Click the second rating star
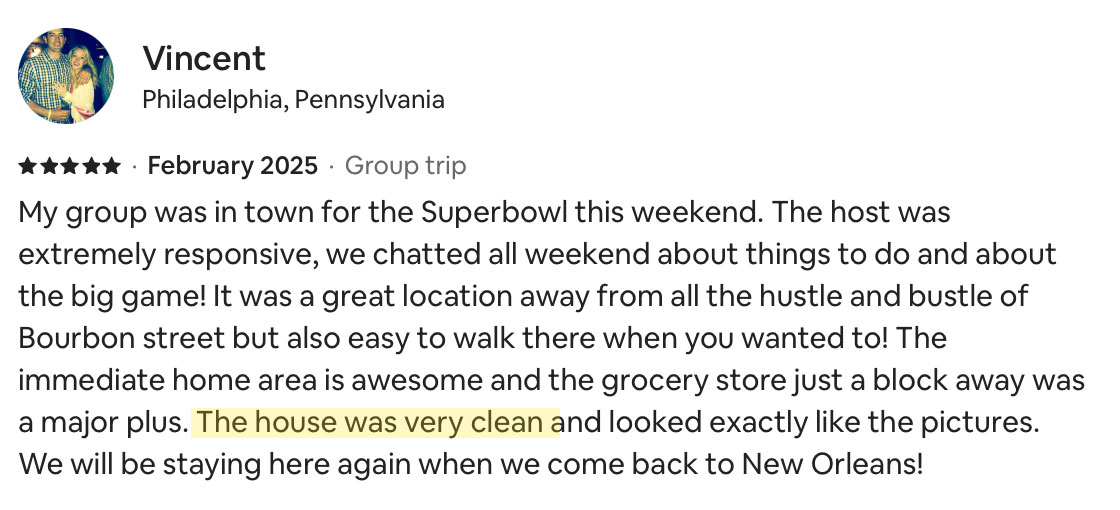Image resolution: width=1120 pixels, height=510 pixels. (48, 166)
